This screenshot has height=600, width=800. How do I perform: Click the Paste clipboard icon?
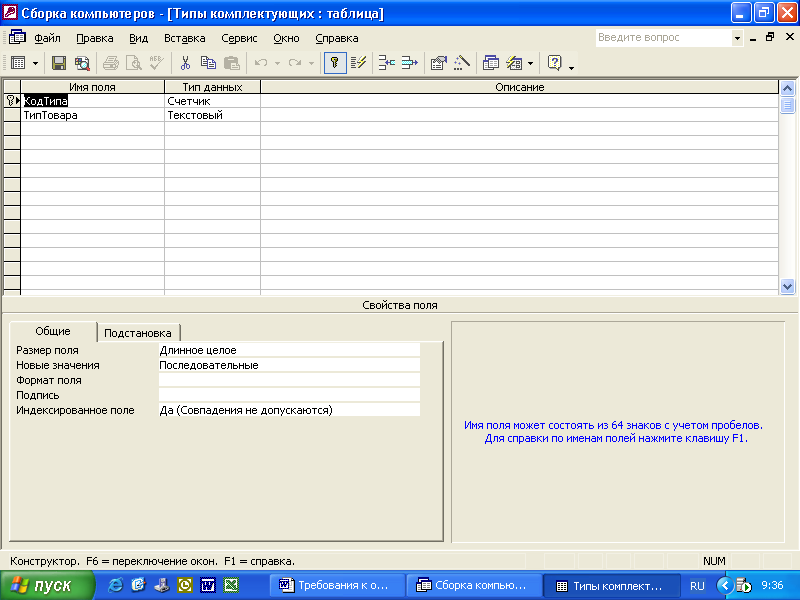click(x=232, y=63)
